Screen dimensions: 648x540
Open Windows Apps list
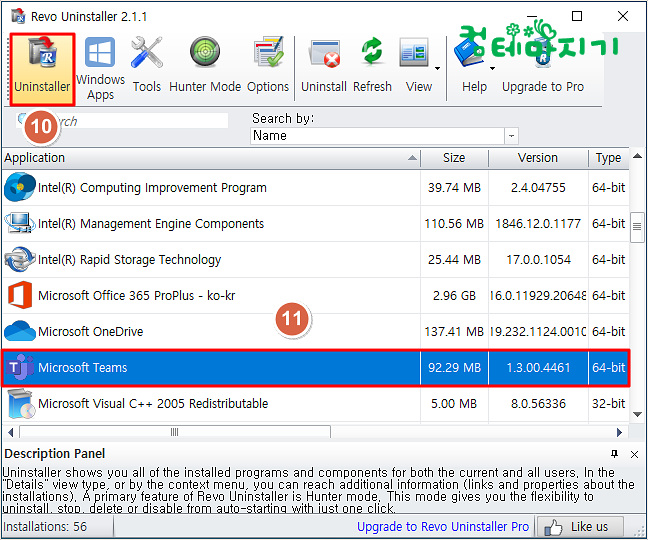tap(100, 69)
